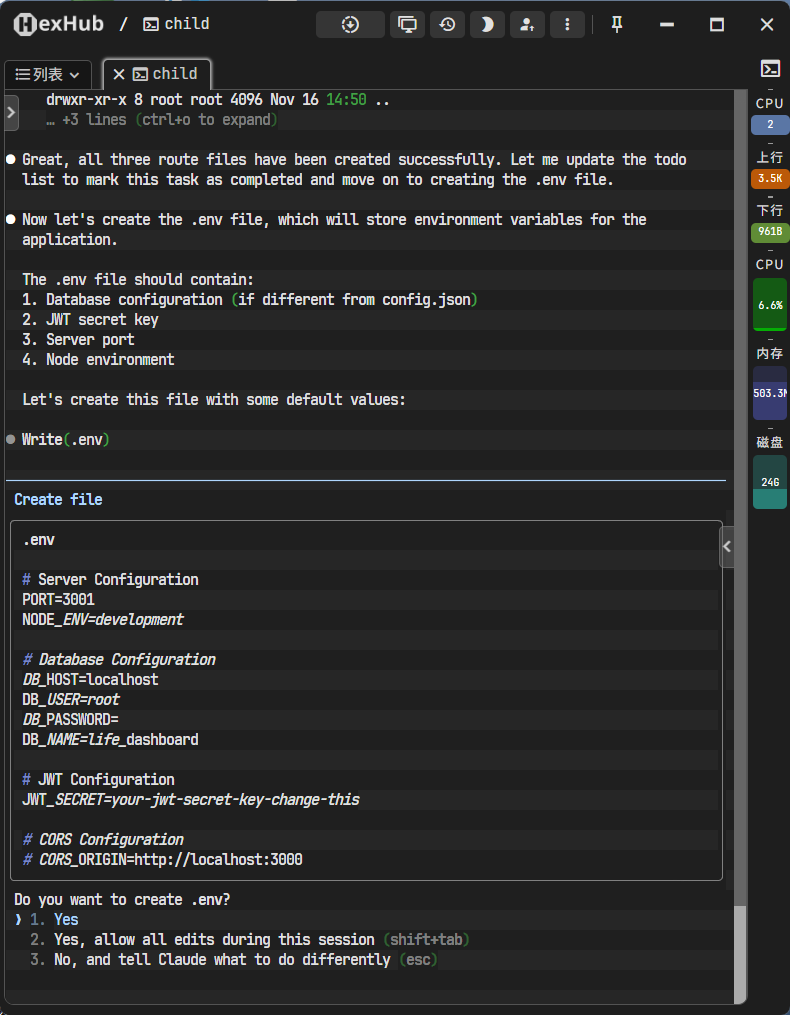Viewport: 790px width, 1015px height.
Task: Open the three-dot more options menu
Action: point(567,25)
